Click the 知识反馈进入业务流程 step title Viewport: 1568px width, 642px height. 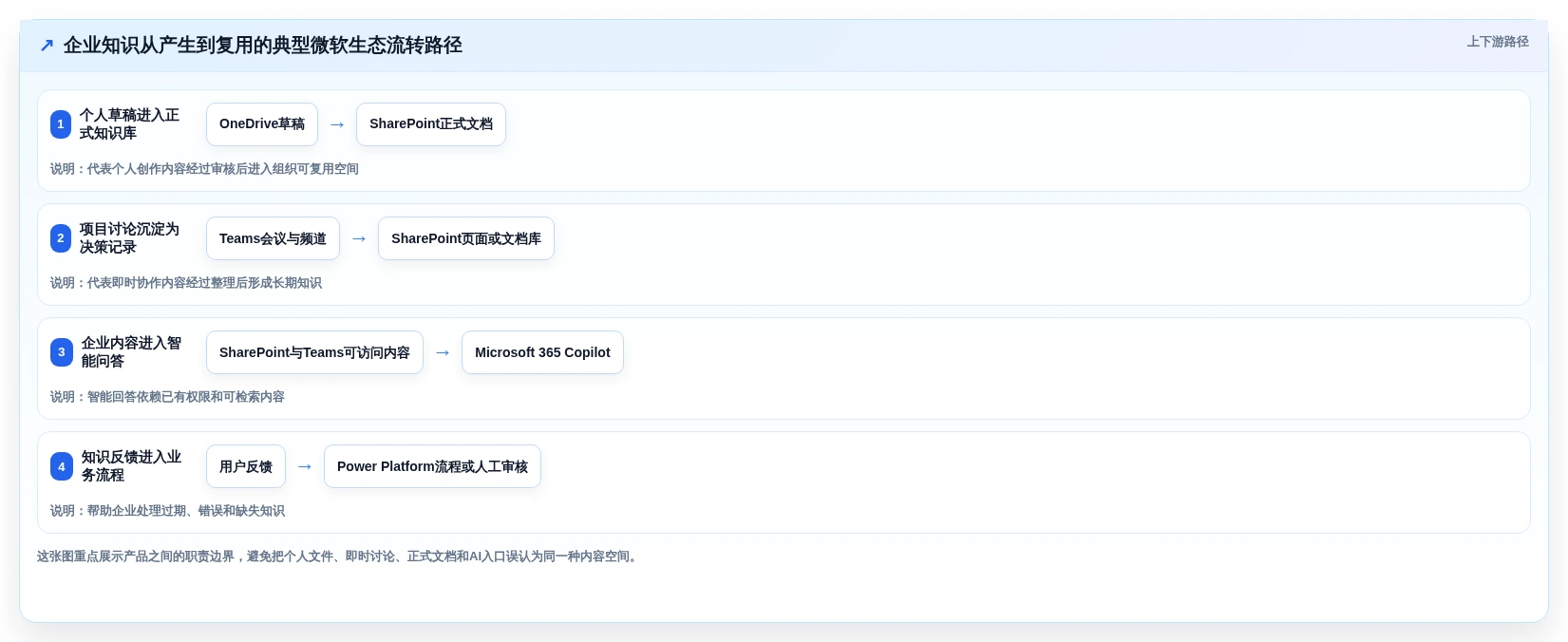point(131,466)
